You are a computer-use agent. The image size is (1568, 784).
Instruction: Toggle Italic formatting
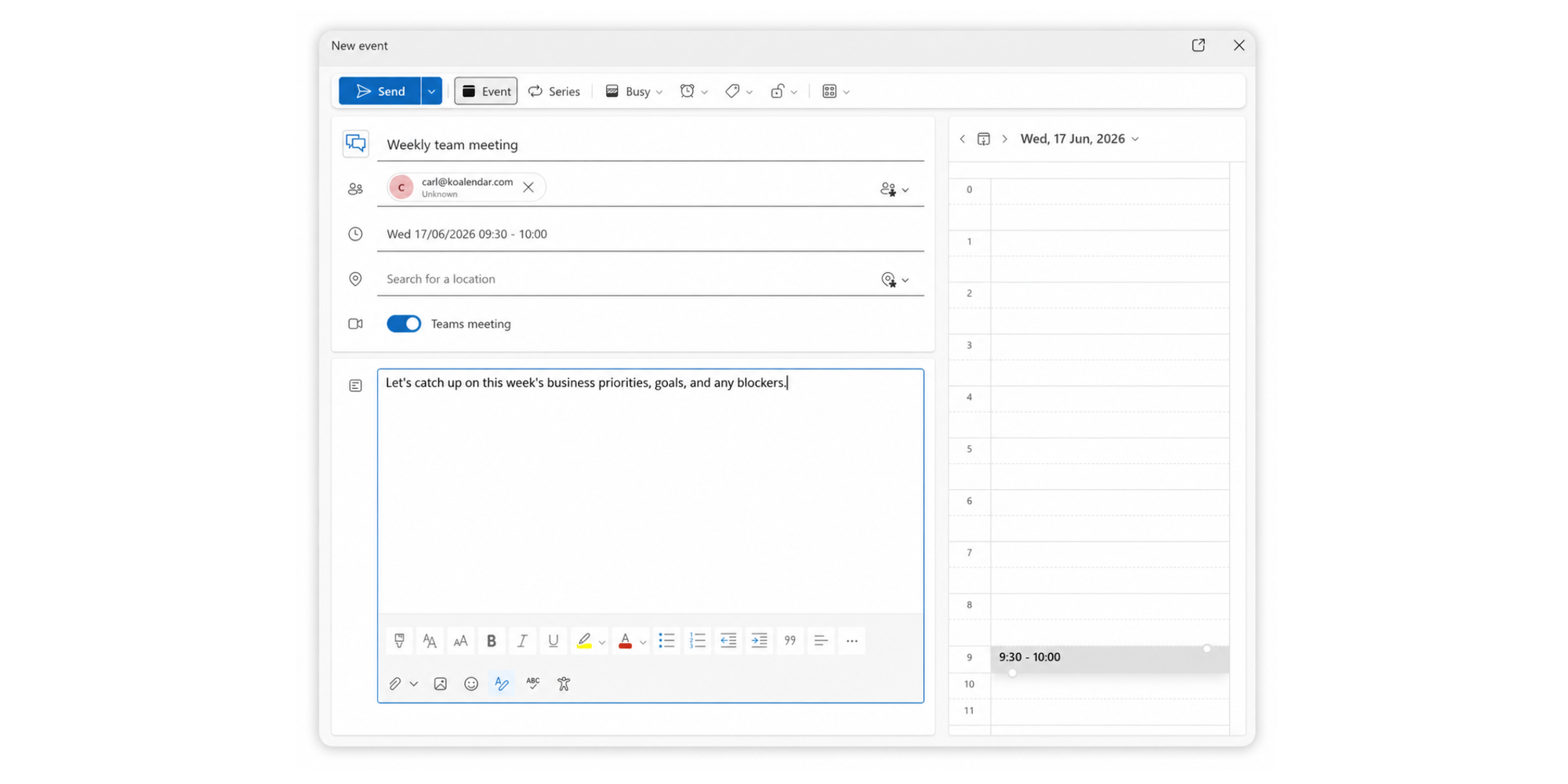pos(522,641)
